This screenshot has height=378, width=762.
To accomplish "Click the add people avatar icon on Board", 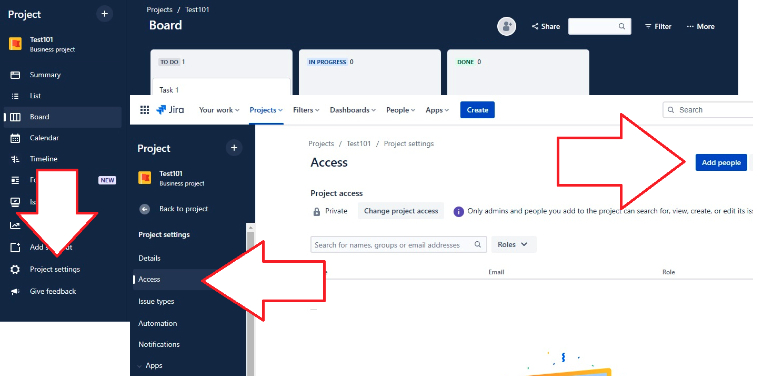I will (x=506, y=26).
